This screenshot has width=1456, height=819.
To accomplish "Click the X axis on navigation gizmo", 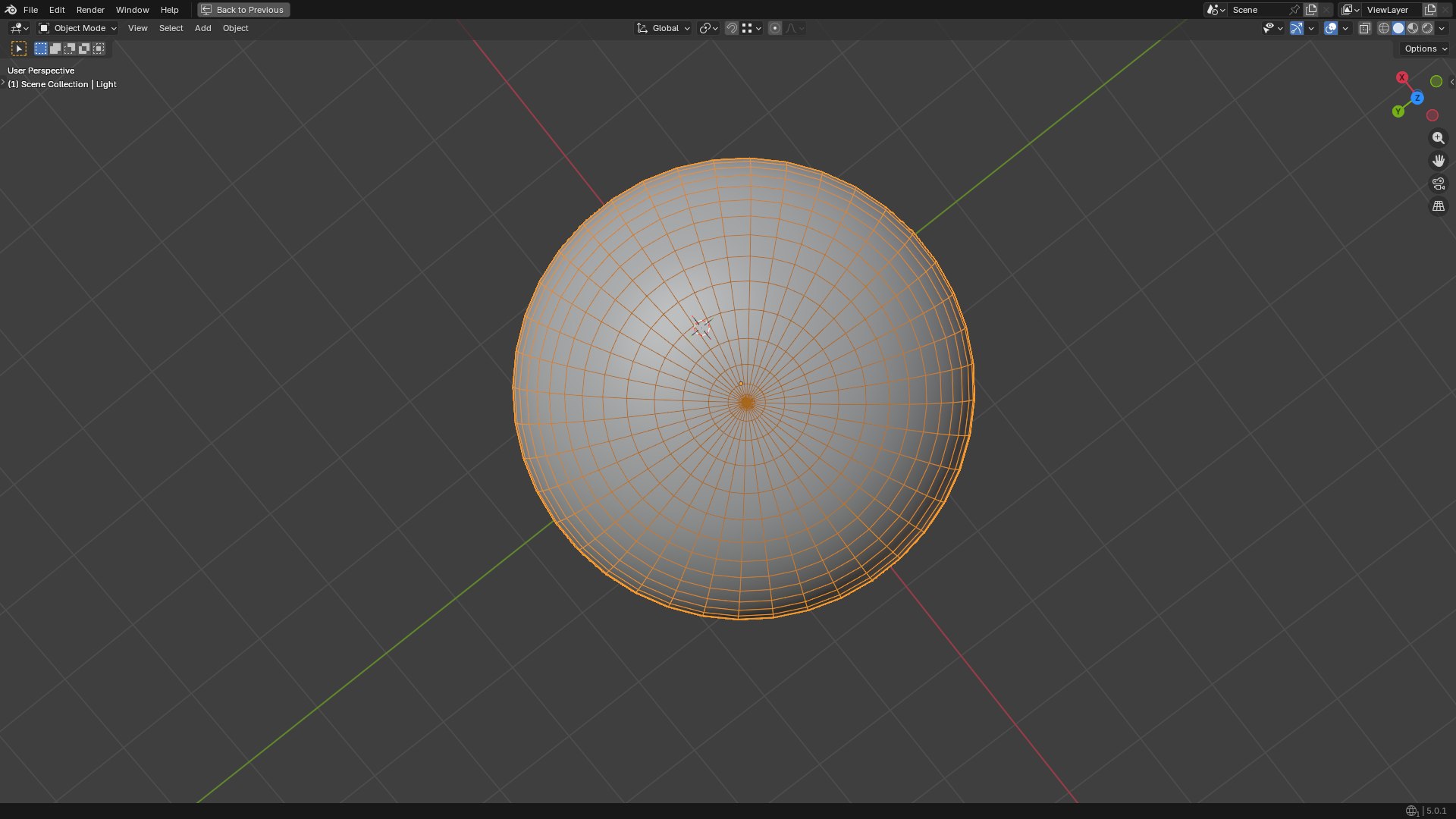I will (1402, 77).
